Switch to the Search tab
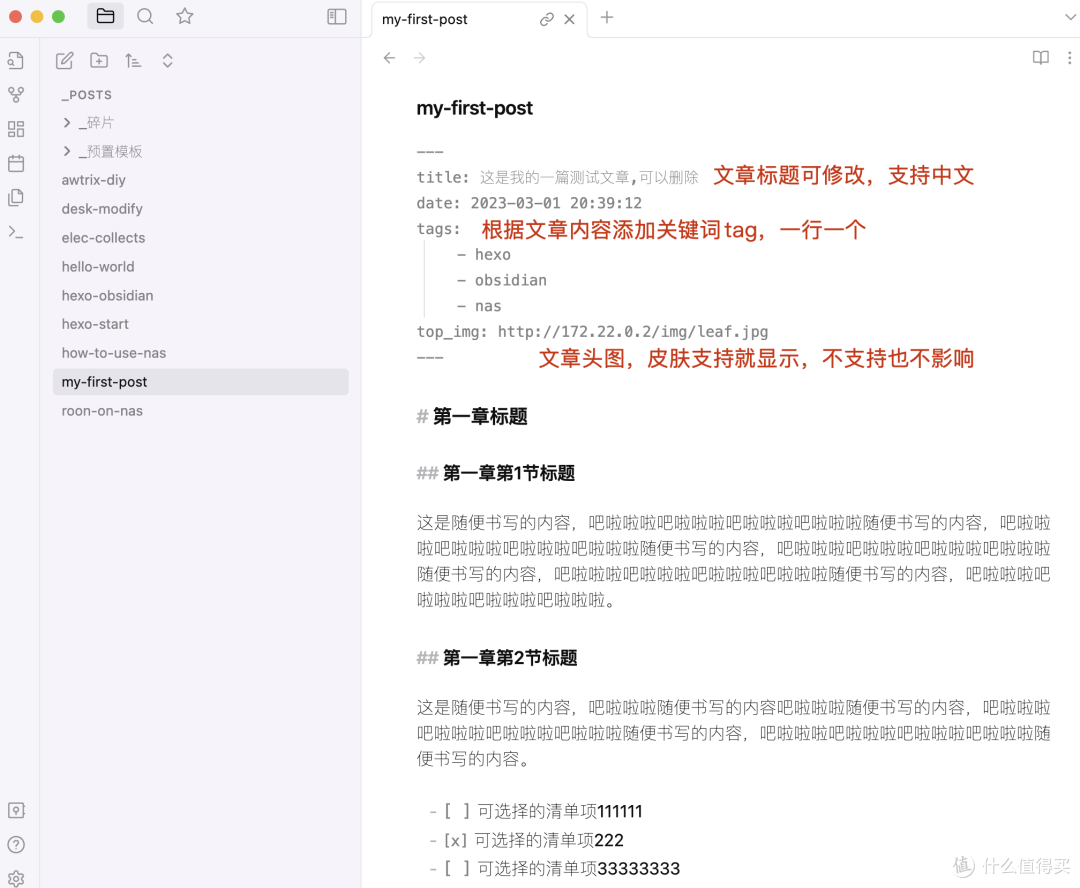The width and height of the screenshot is (1080, 888). (x=145, y=16)
